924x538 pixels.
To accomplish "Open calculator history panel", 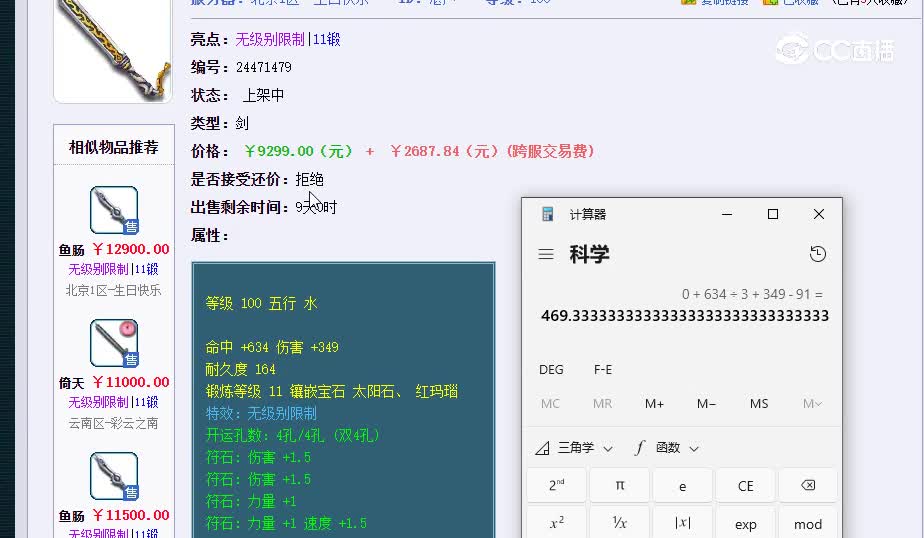I will pyautogui.click(x=818, y=254).
